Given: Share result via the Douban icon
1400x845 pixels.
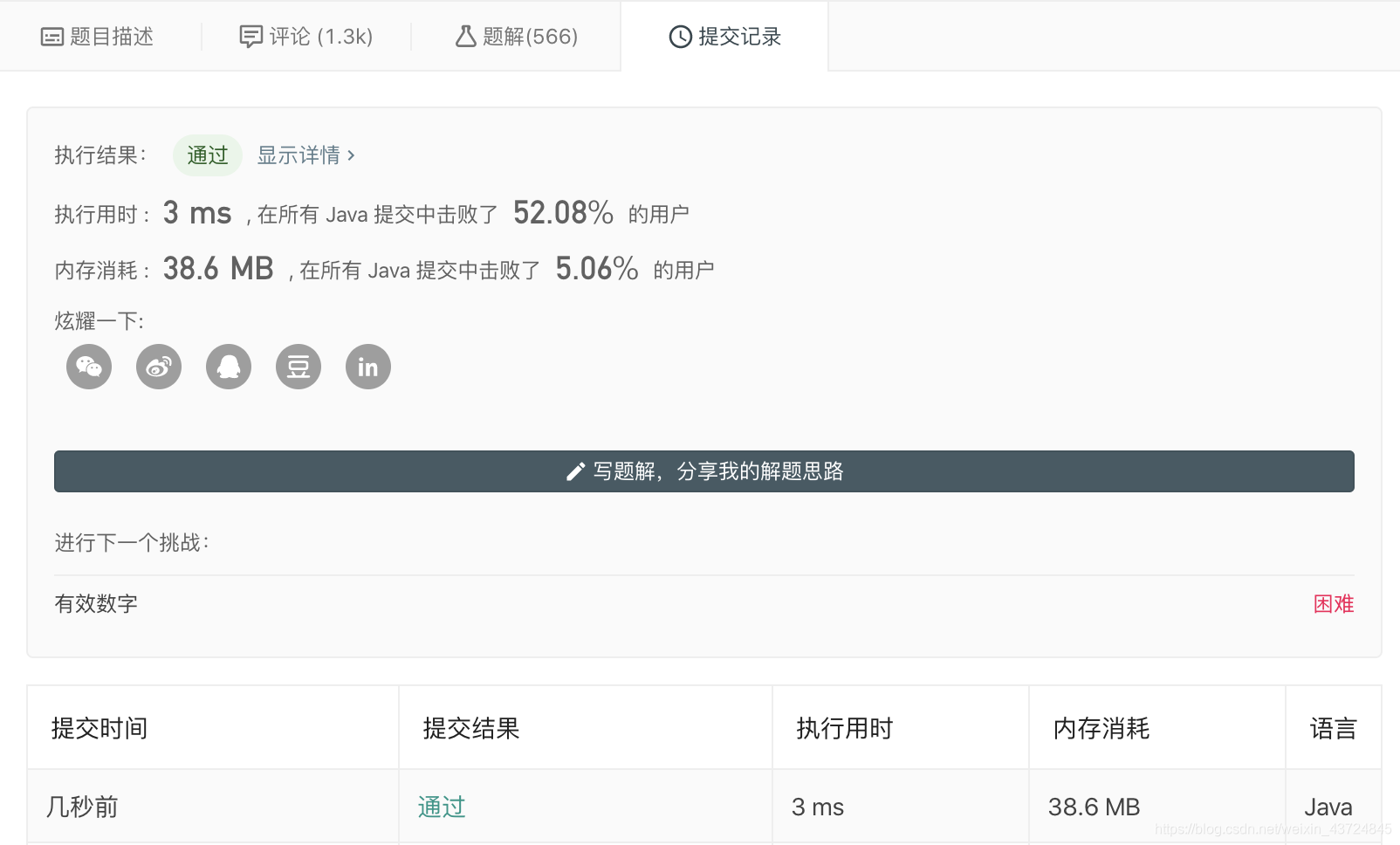Looking at the screenshot, I should click(x=298, y=367).
